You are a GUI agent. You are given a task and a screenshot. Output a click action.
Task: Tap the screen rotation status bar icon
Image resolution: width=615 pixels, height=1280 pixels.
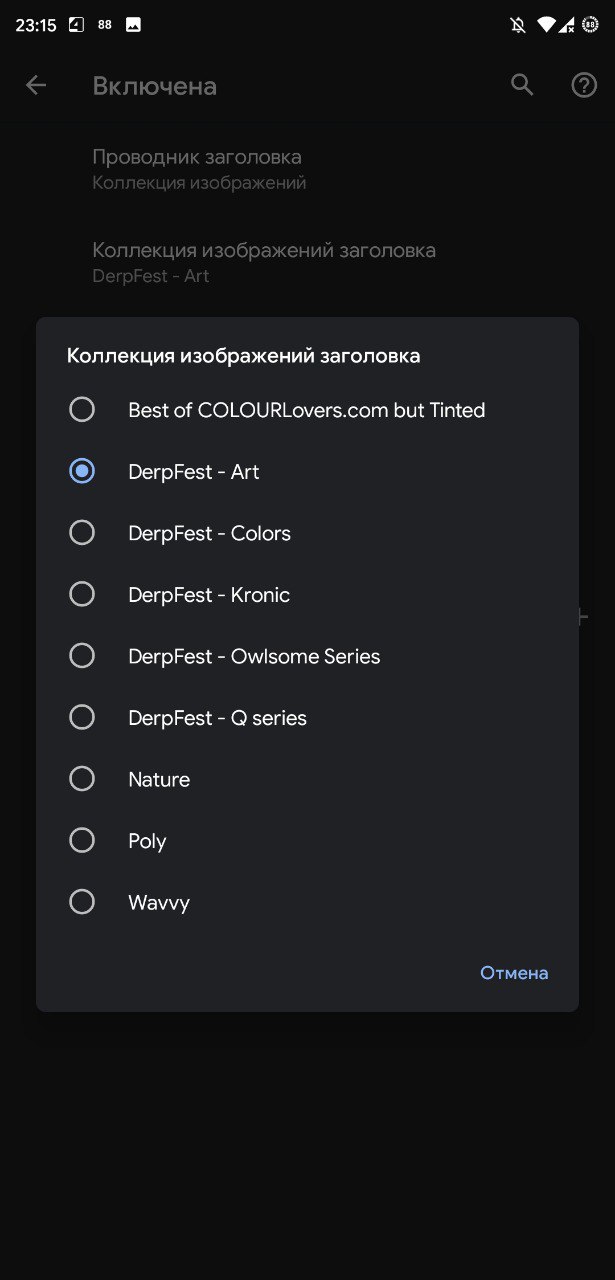tap(77, 25)
